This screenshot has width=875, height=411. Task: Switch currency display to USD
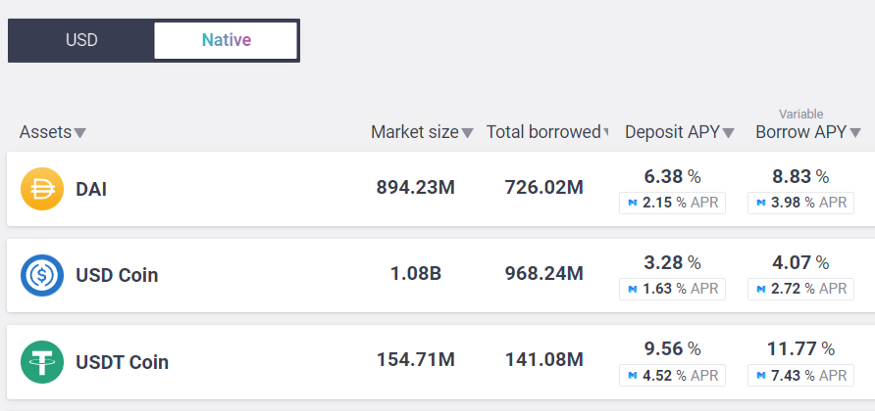pos(81,41)
